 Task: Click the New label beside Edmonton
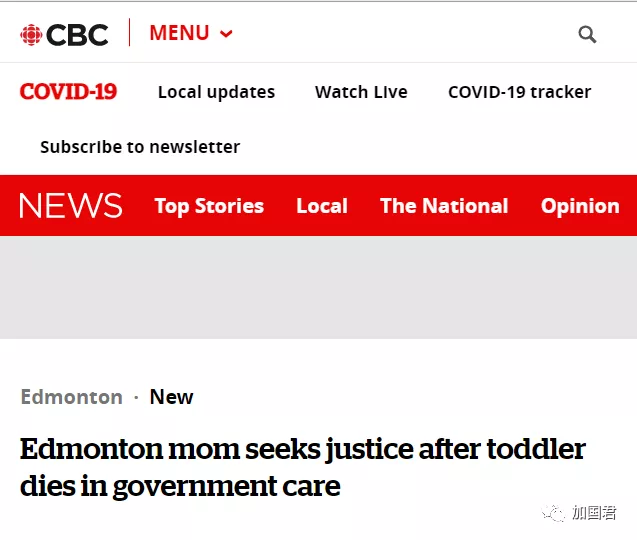(171, 397)
